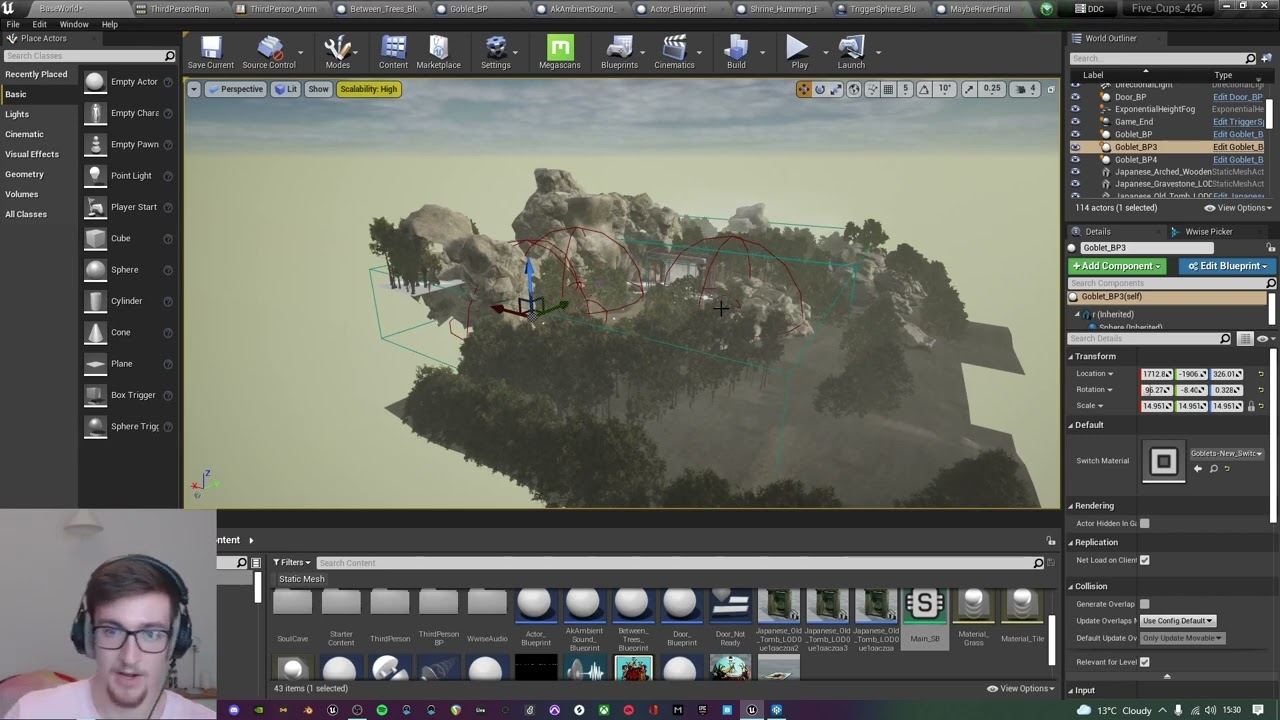Switch to the Goblet_BP editor tab
Viewport: 1280px width, 720px height.
point(468,9)
